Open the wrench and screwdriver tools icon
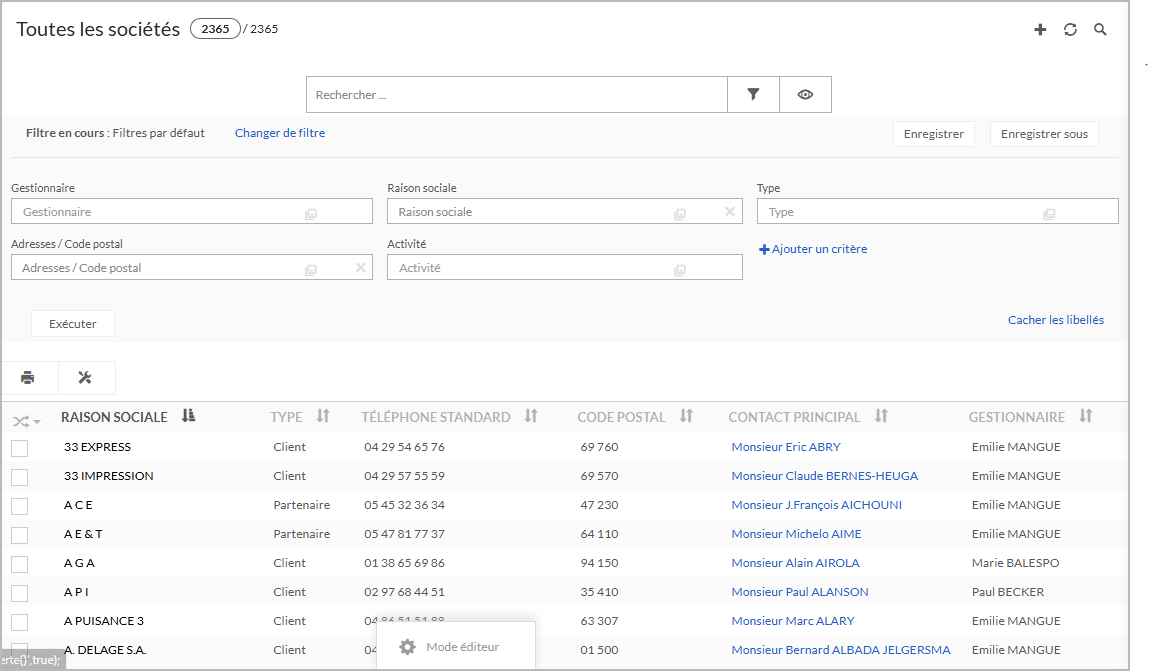Viewport: 1149px width, 671px height. pyautogui.click(x=85, y=378)
